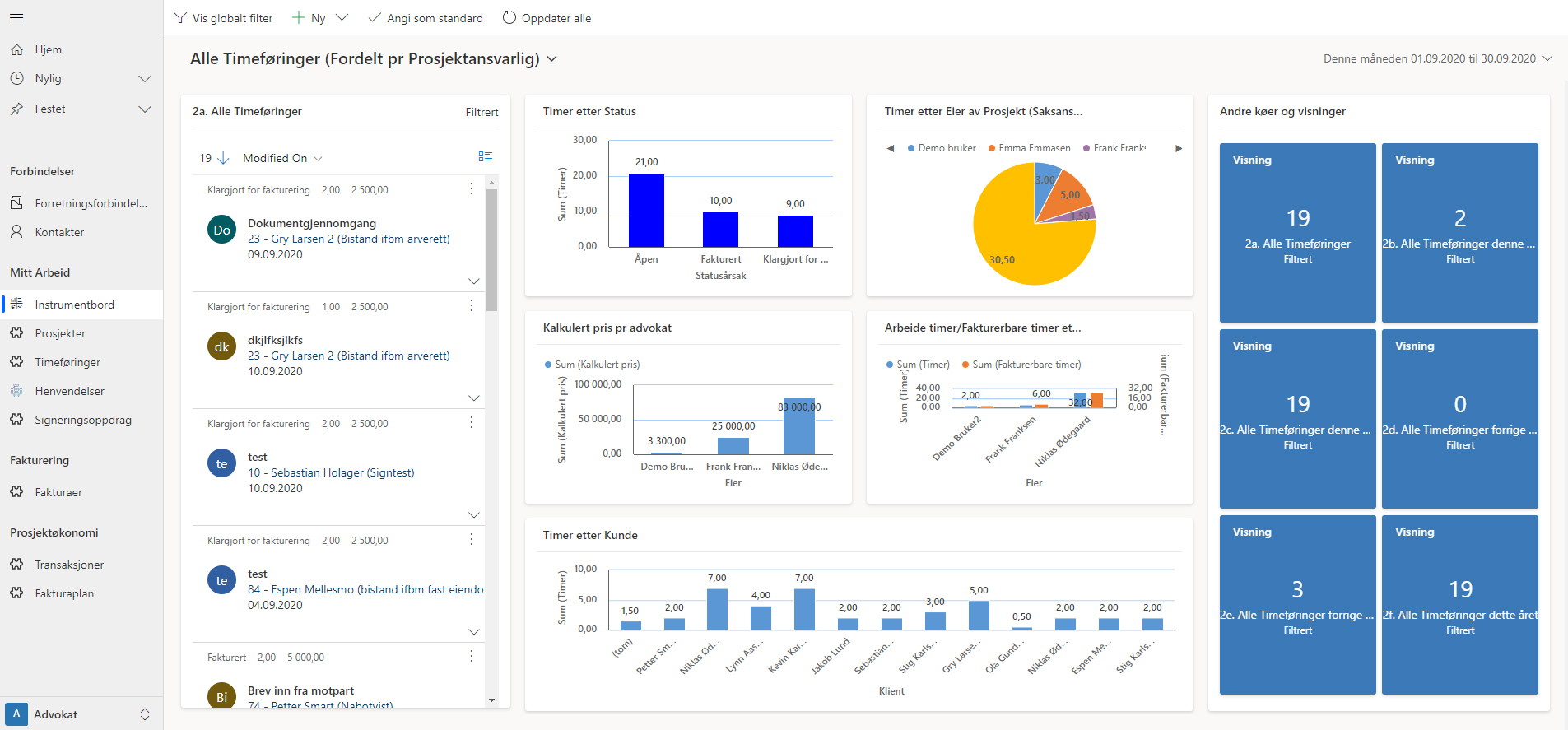This screenshot has height=730, width=1568.
Task: Toggle Emma Emmasen in pie chart legend
Action: (x=1029, y=148)
